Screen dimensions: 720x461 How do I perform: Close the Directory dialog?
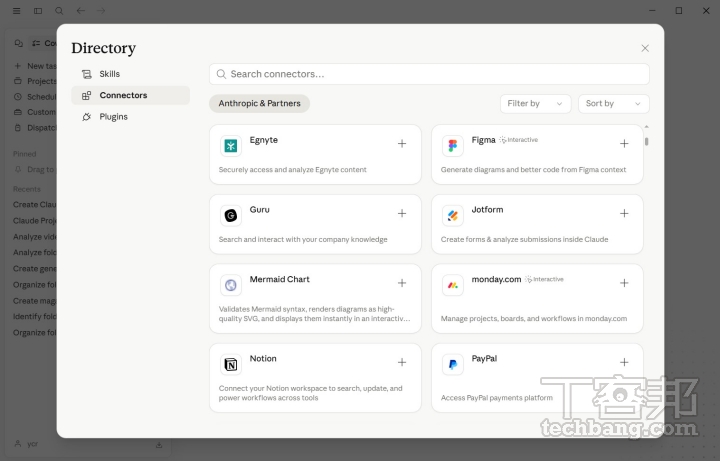click(645, 48)
